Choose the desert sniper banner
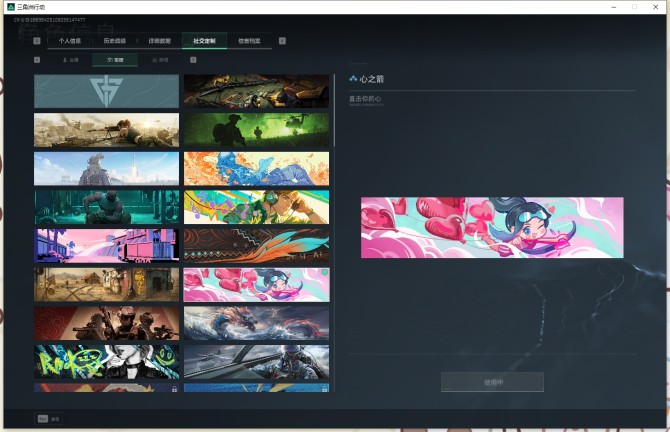This screenshot has height=432, width=670. click(x=106, y=130)
